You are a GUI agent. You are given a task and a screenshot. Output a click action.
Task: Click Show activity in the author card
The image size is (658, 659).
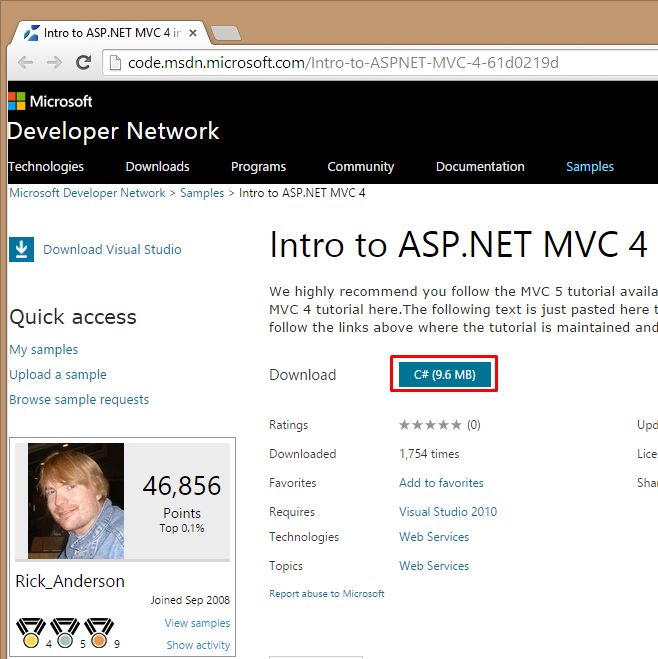198,645
